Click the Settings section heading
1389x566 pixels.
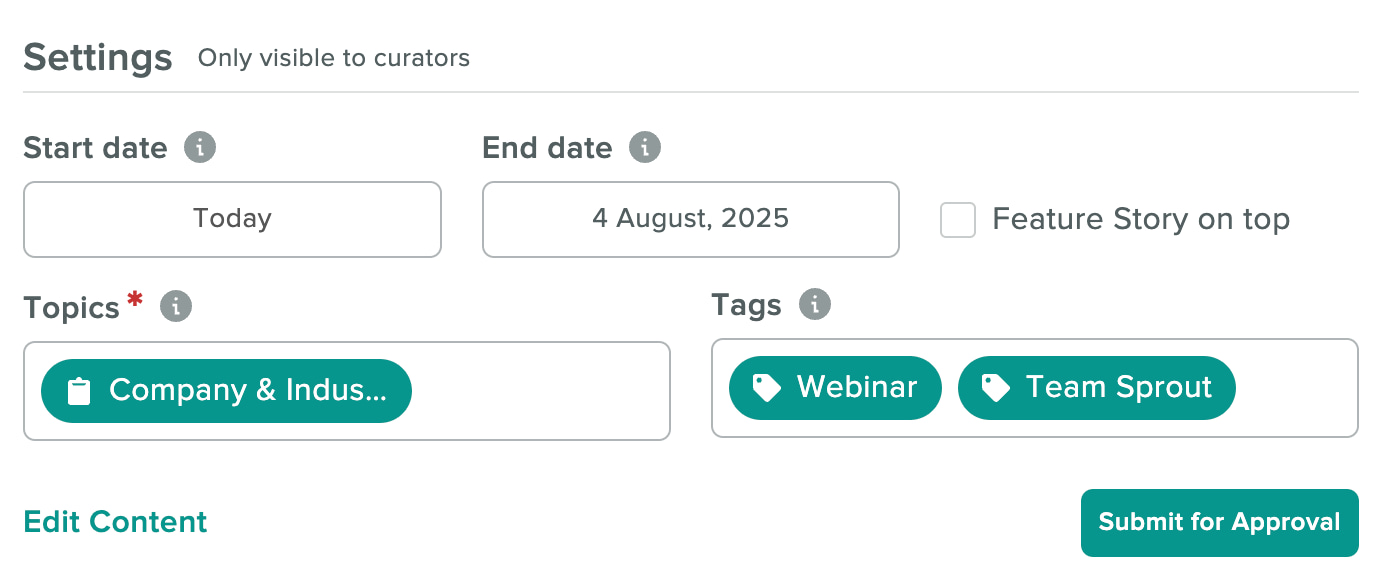(98, 57)
